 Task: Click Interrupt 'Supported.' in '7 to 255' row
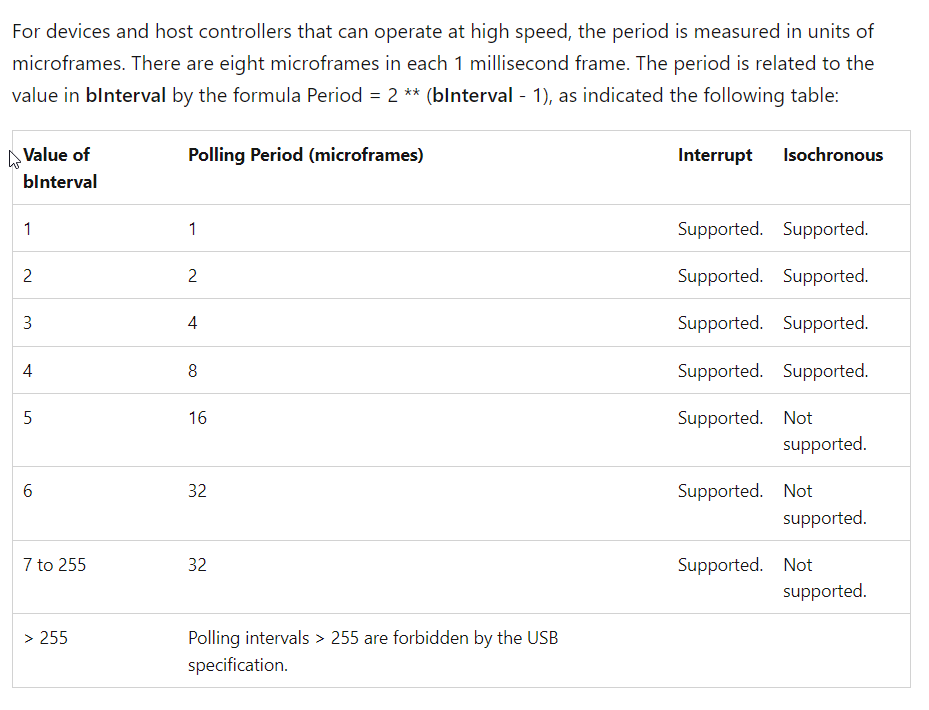click(x=720, y=565)
